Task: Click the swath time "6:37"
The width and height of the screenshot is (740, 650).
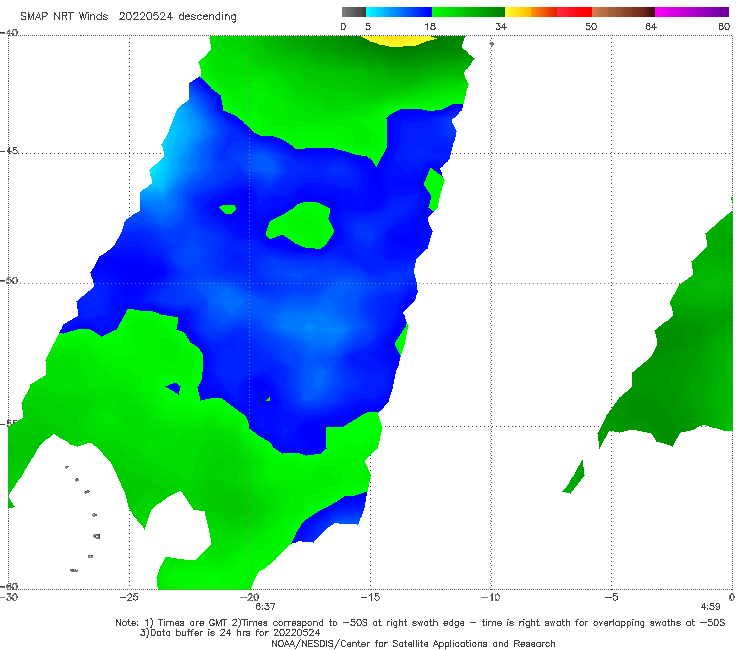Action: tap(265, 607)
